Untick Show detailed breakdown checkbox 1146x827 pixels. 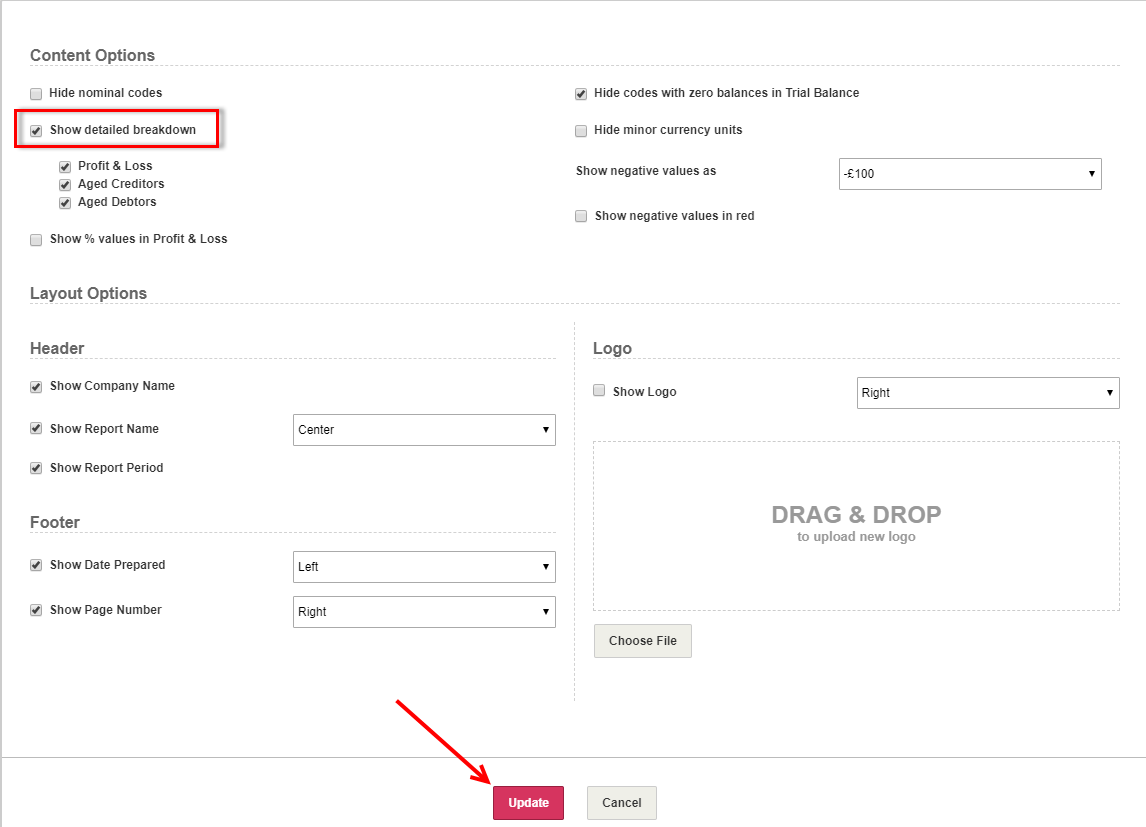36,131
